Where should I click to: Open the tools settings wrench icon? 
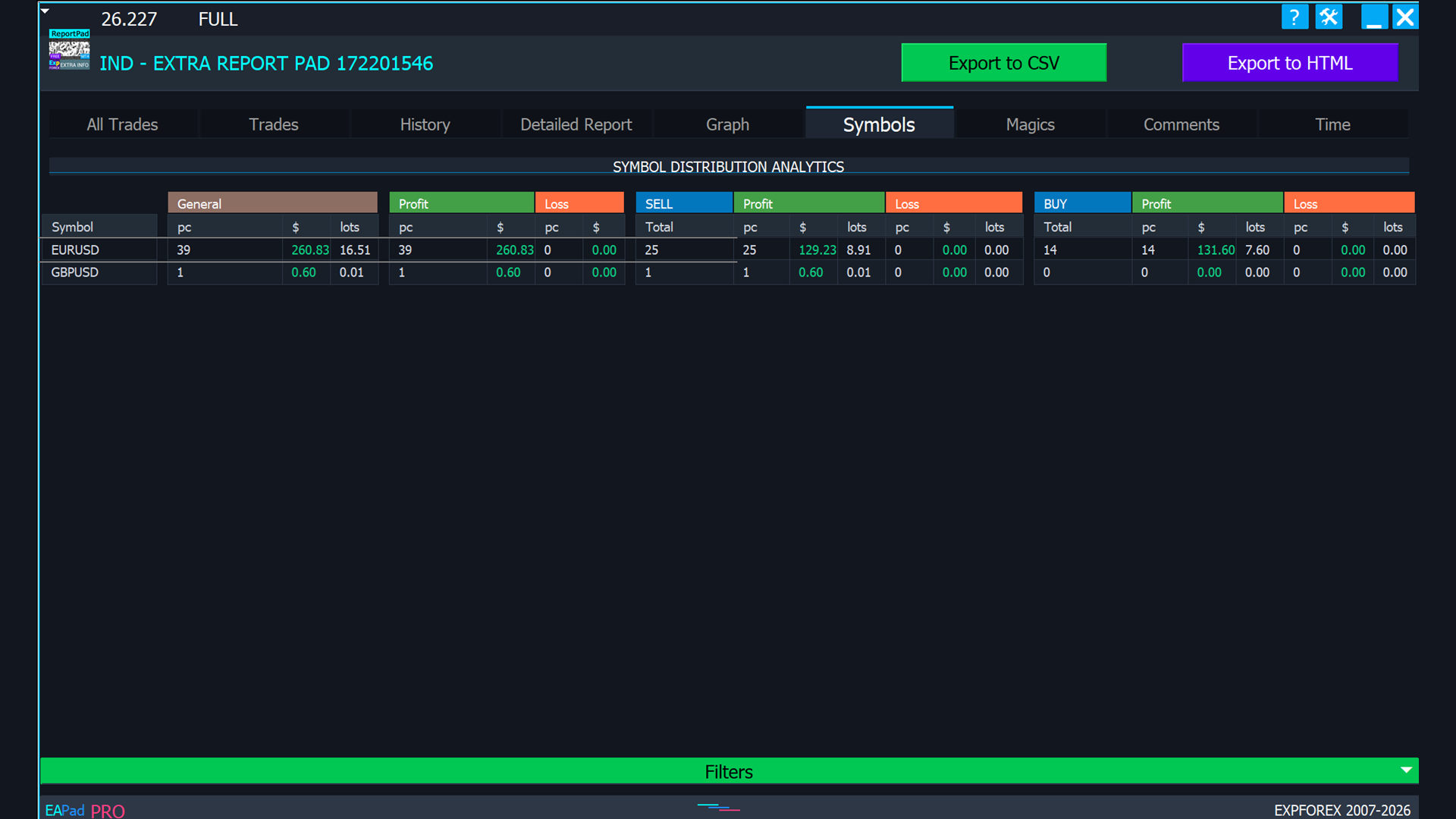1329,17
